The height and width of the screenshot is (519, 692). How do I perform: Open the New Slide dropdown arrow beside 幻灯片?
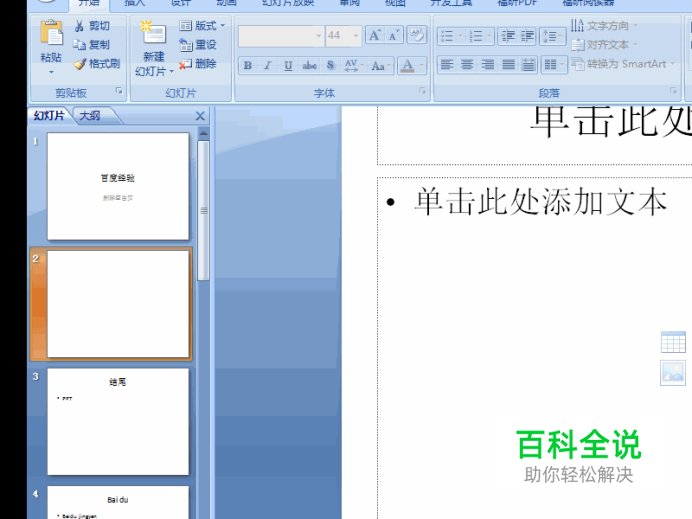(171, 71)
